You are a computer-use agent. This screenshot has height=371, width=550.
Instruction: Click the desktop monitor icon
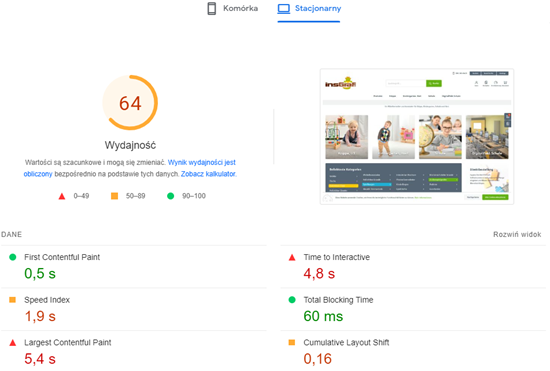[x=283, y=8]
